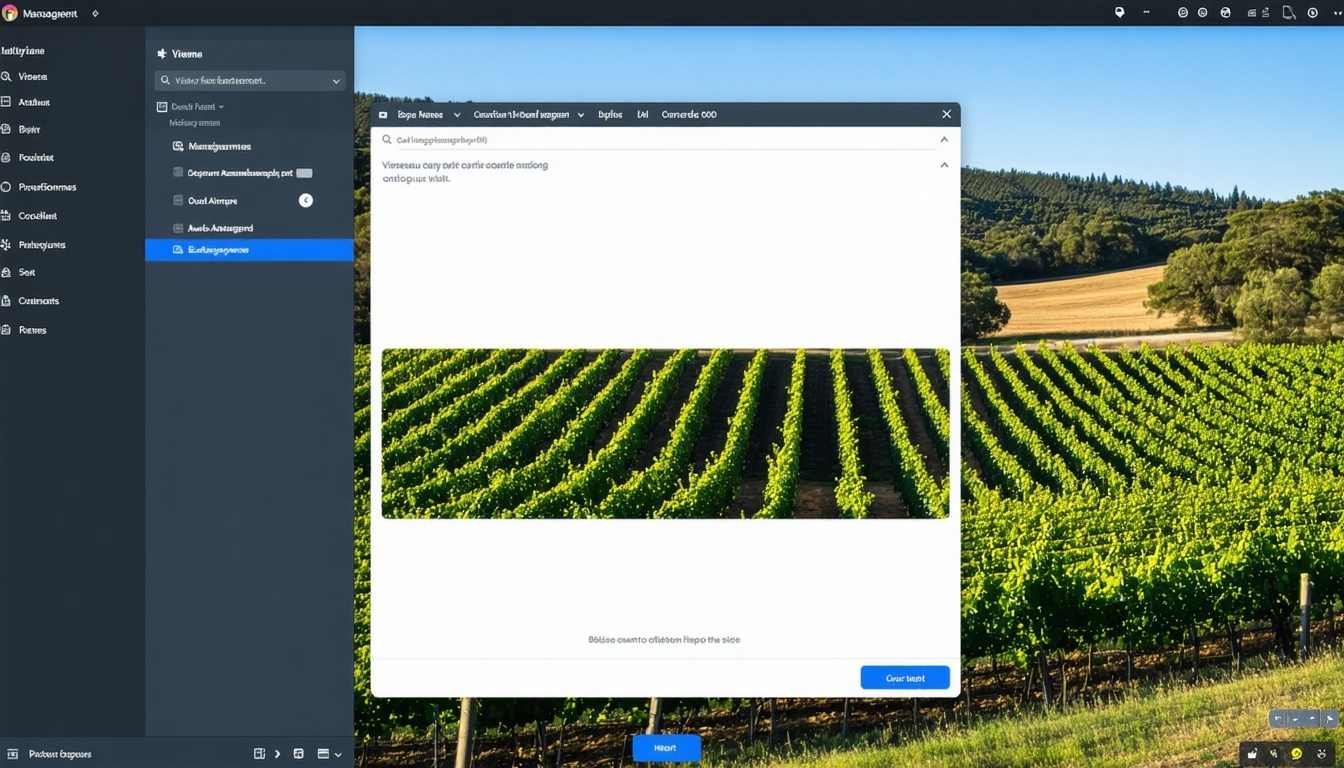Click the location pin icon in the top bar
The height and width of the screenshot is (768, 1344).
(1118, 13)
